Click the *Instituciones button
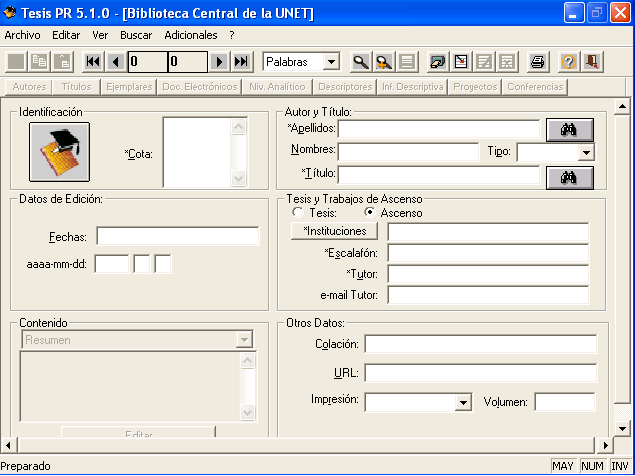 tap(335, 231)
